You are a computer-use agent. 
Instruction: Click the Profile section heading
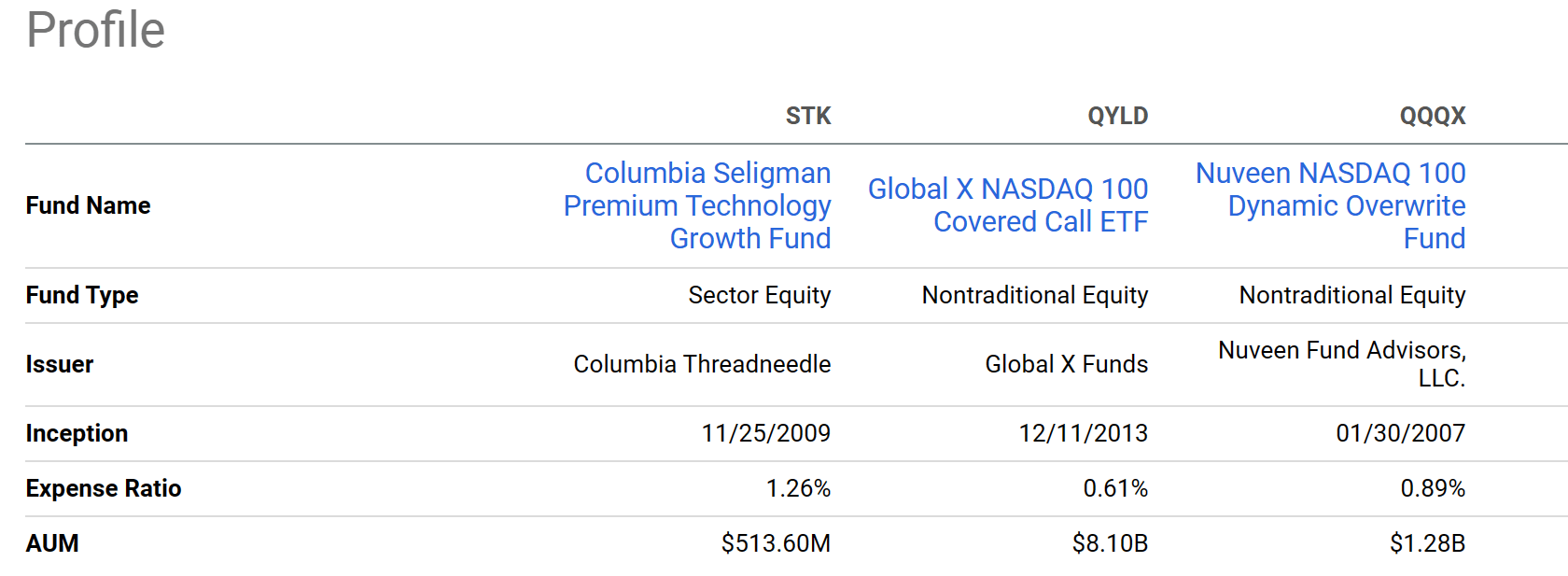95,30
